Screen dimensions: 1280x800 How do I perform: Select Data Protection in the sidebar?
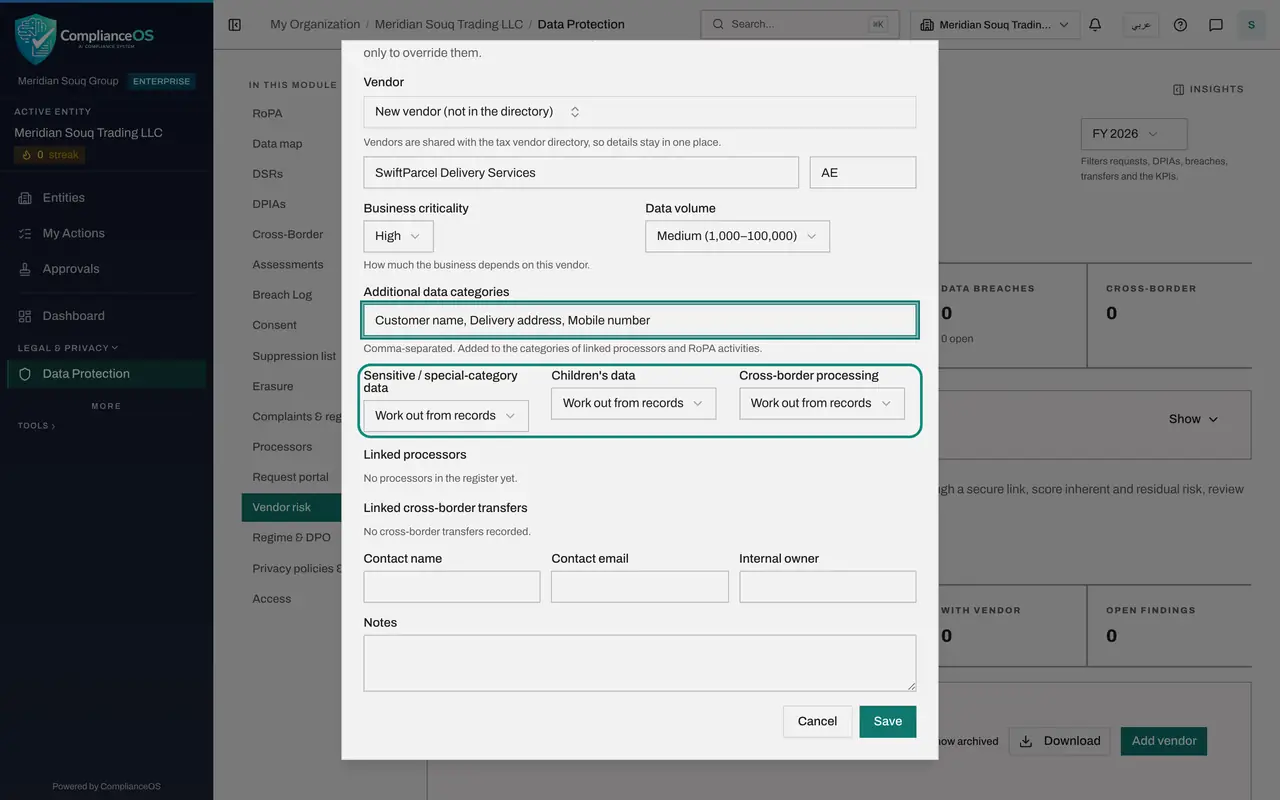(106, 374)
